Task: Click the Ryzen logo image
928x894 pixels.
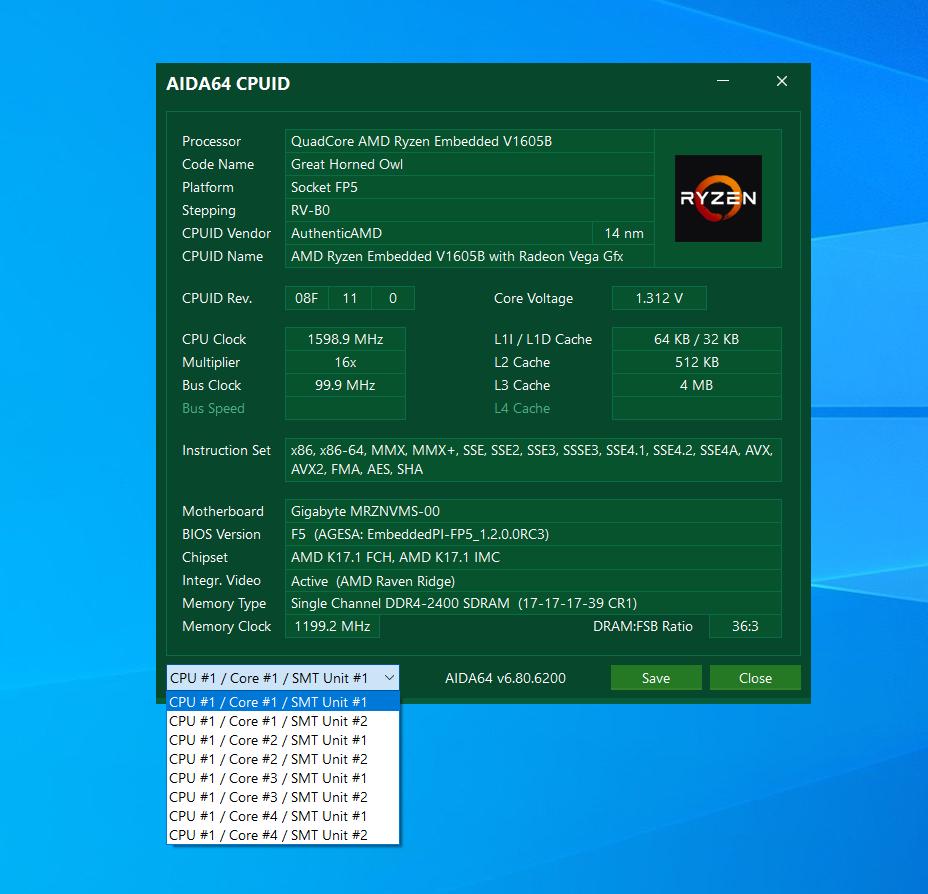Action: tap(718, 198)
